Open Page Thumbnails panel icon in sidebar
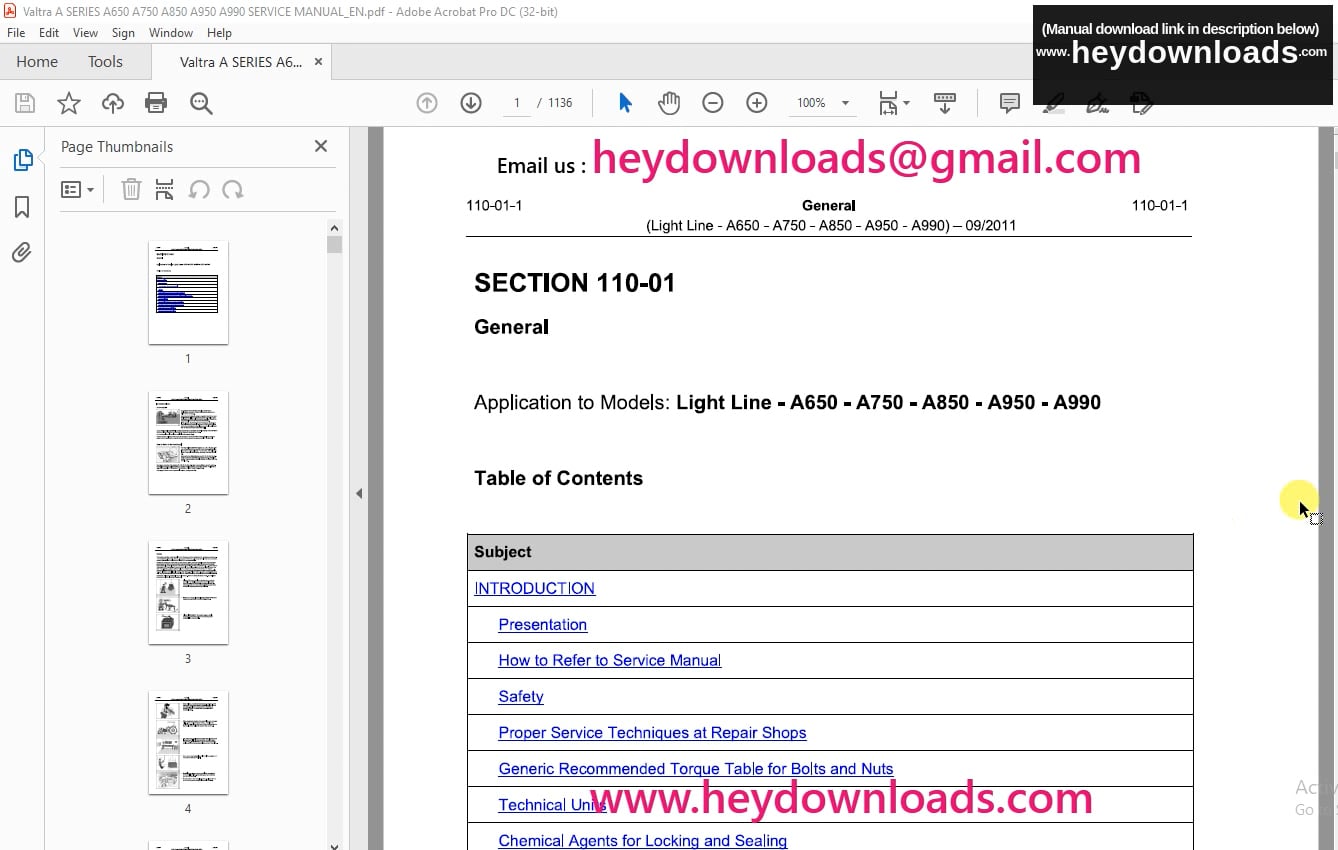Viewport: 1338px width, 850px height. [22, 160]
